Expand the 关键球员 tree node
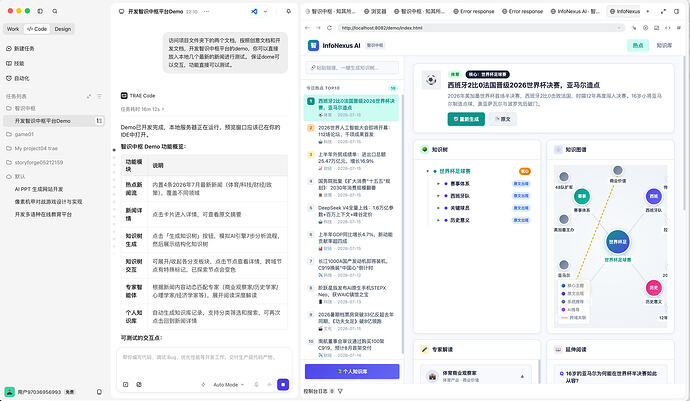Screen dimensions: 690x401 (x=438, y=208)
